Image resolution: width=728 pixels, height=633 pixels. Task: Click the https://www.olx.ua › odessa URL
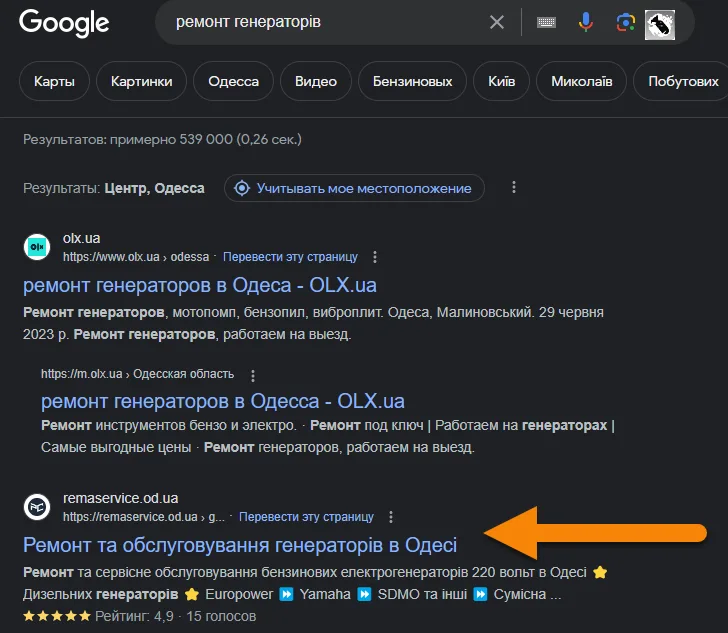pyautogui.click(x=136, y=257)
